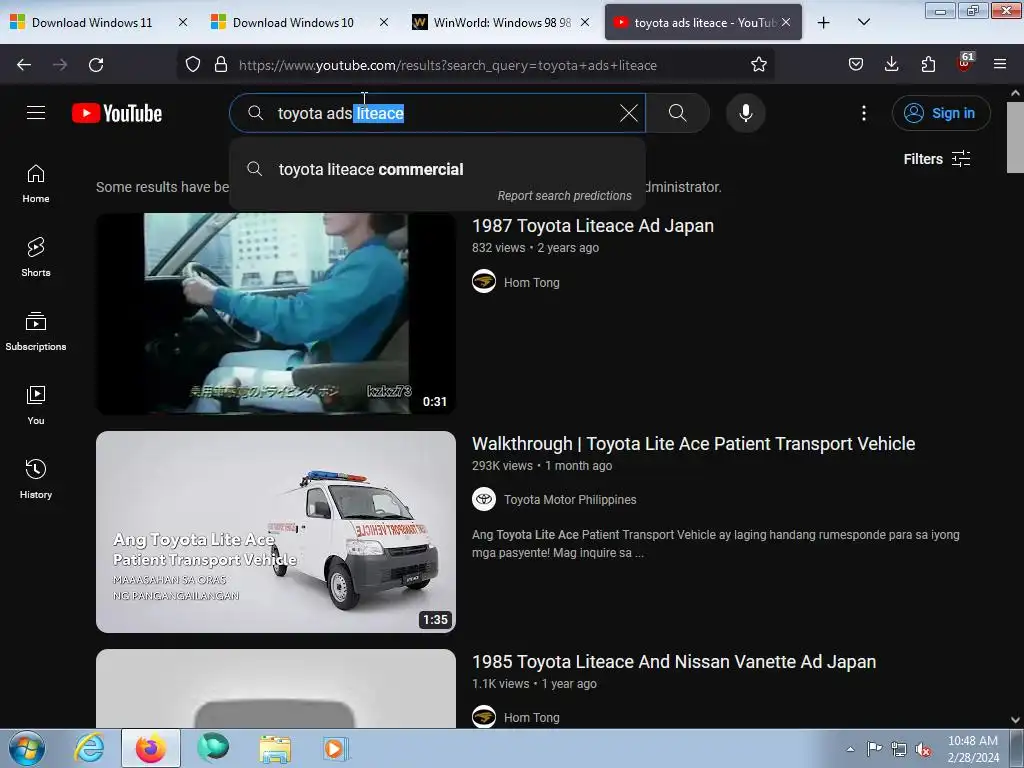Close the WinWorld tab
This screenshot has height=768, width=1024.
point(585,22)
